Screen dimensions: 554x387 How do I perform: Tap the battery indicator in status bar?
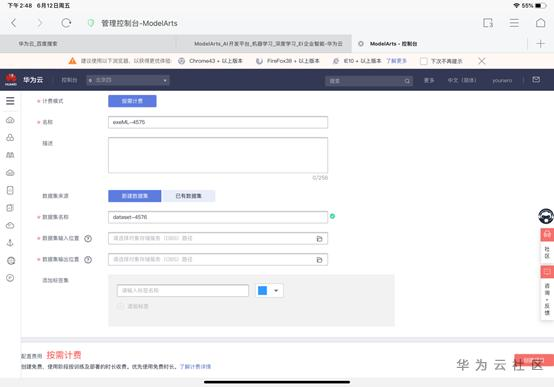(x=540, y=5)
